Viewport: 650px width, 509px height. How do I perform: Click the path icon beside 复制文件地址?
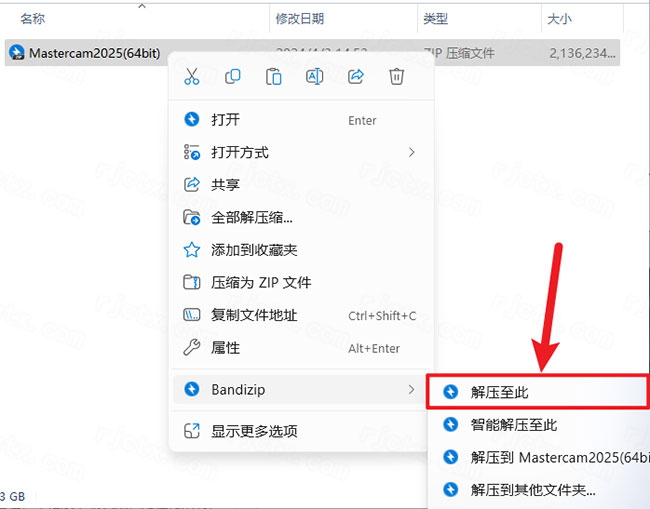click(x=192, y=315)
